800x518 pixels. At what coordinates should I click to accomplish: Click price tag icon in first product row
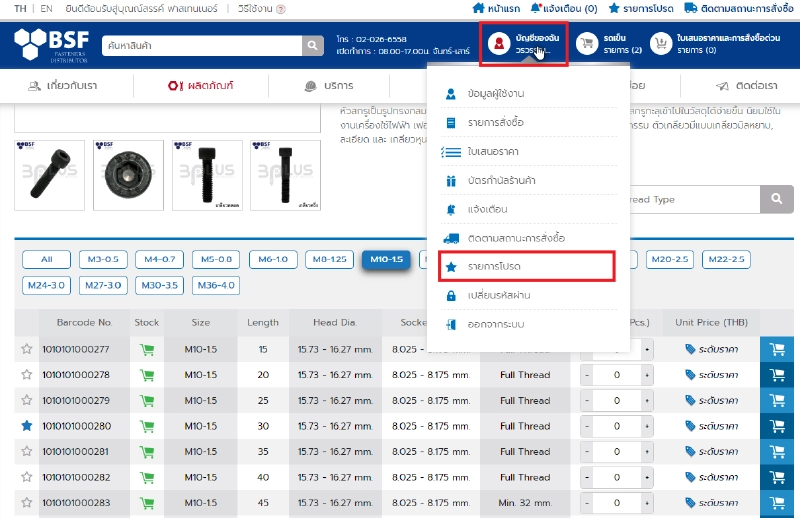tap(690, 349)
